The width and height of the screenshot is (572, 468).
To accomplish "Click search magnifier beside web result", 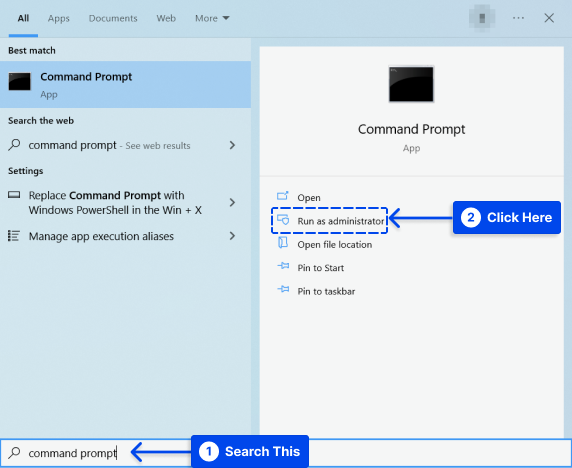I will tap(14, 145).
